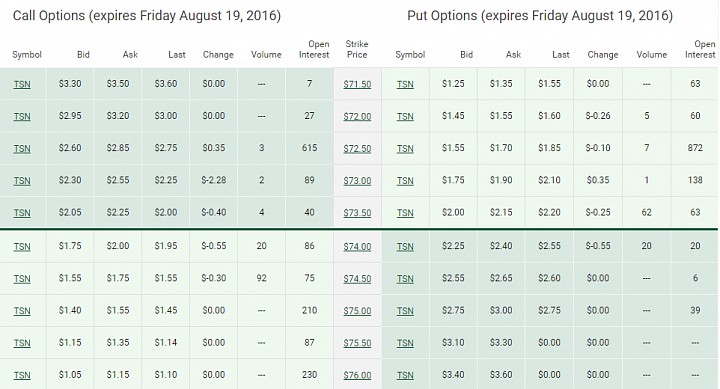Select the call options Volume column header
The height and width of the screenshot is (389, 720).
coord(266,55)
